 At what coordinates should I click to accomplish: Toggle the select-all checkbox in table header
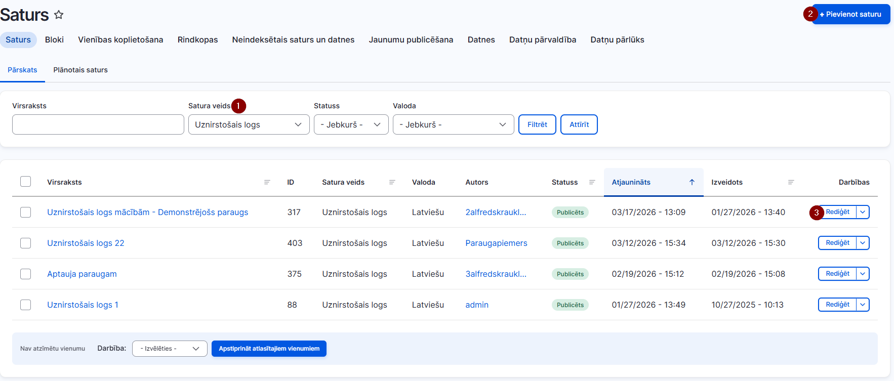tap(26, 181)
